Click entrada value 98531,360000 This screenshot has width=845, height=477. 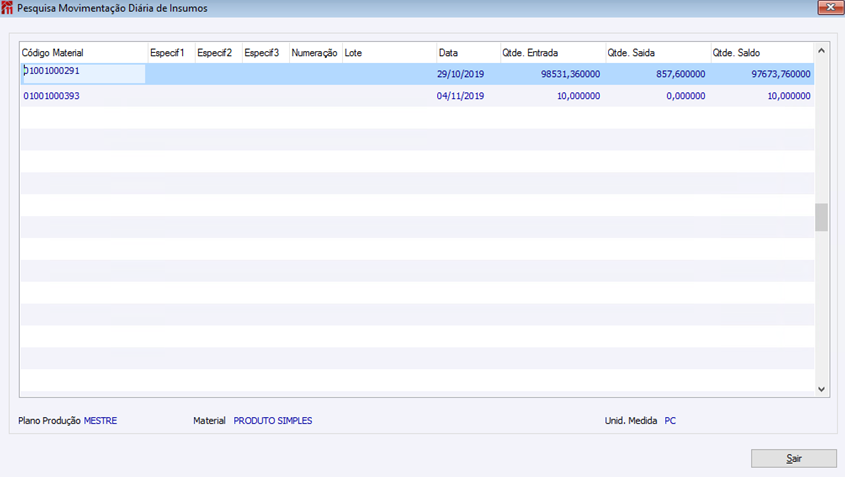tap(570, 74)
